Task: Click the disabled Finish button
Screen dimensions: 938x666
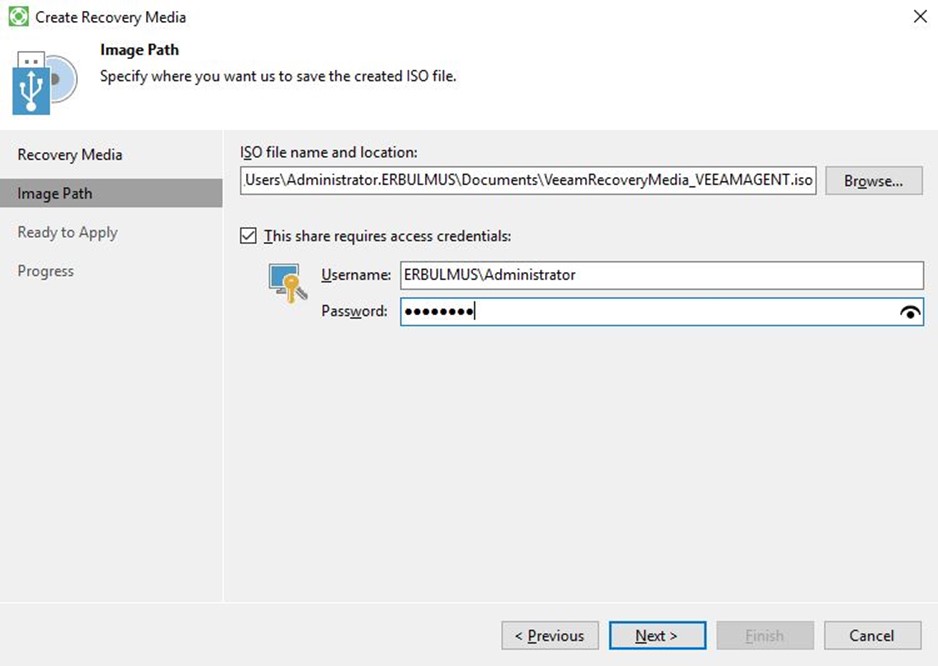Action: tap(765, 635)
